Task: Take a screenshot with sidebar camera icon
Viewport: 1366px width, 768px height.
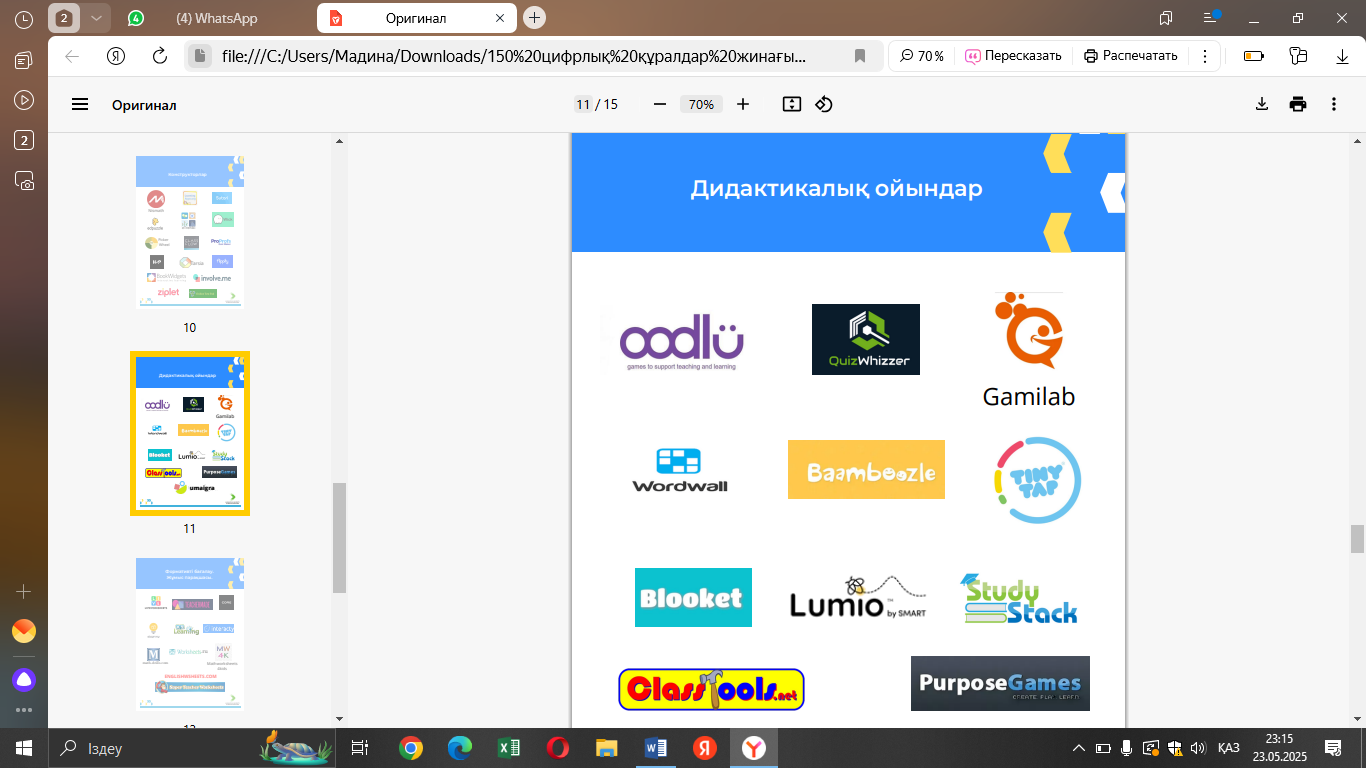Action: (x=25, y=180)
